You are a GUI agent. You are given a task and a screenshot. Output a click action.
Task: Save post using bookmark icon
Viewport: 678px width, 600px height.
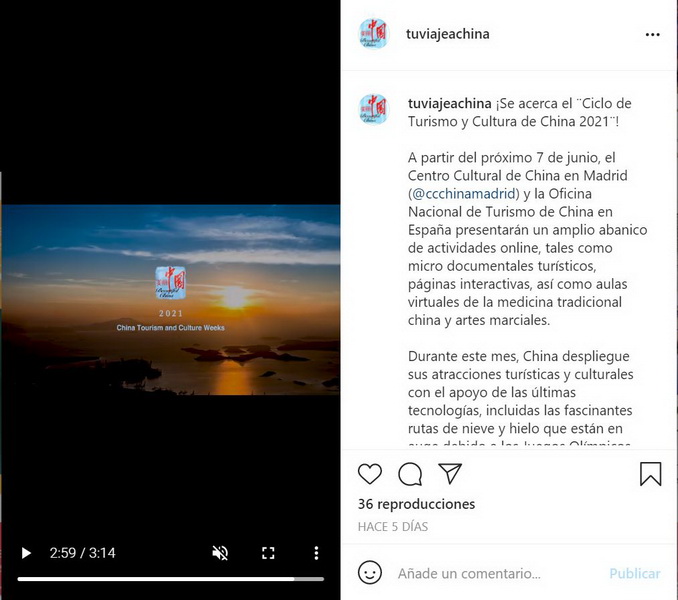(x=651, y=474)
